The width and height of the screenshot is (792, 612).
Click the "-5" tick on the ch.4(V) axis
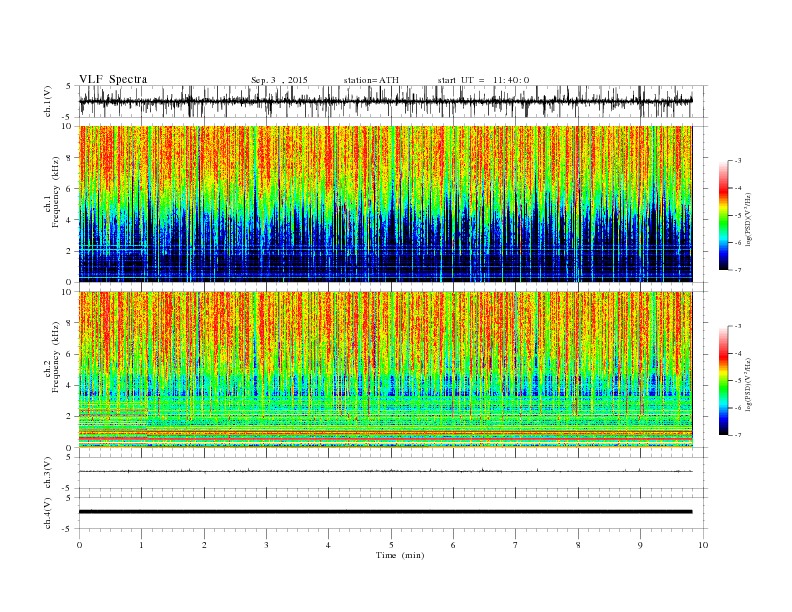(x=68, y=529)
